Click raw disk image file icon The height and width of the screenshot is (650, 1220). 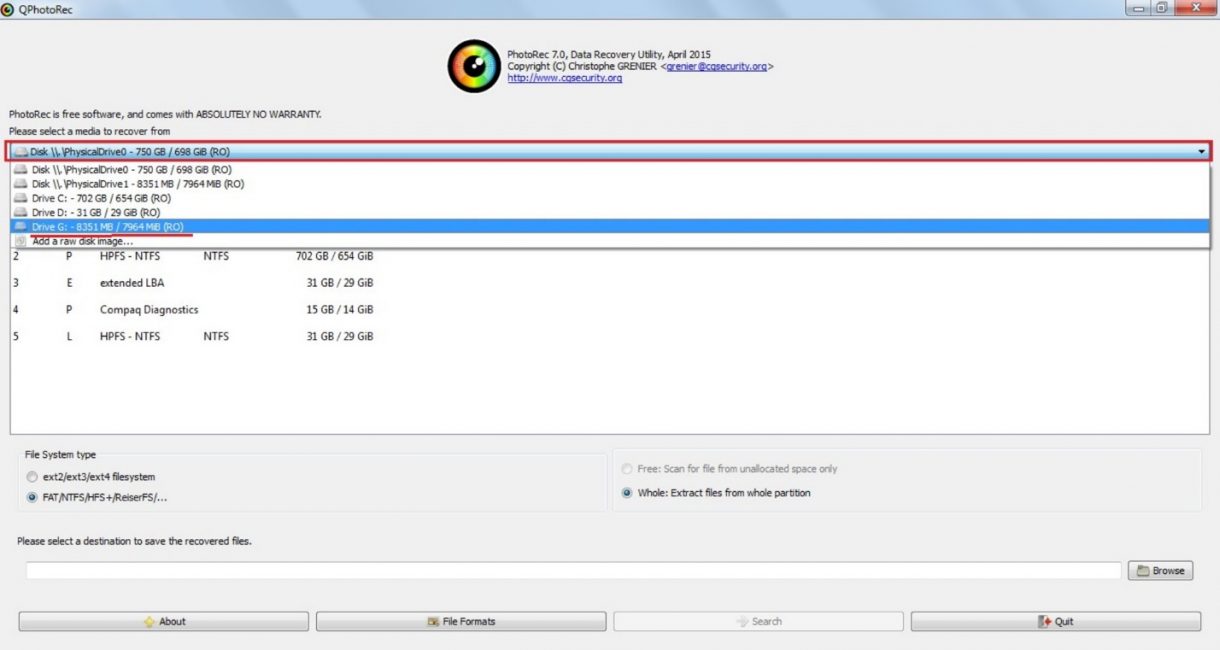point(21,241)
